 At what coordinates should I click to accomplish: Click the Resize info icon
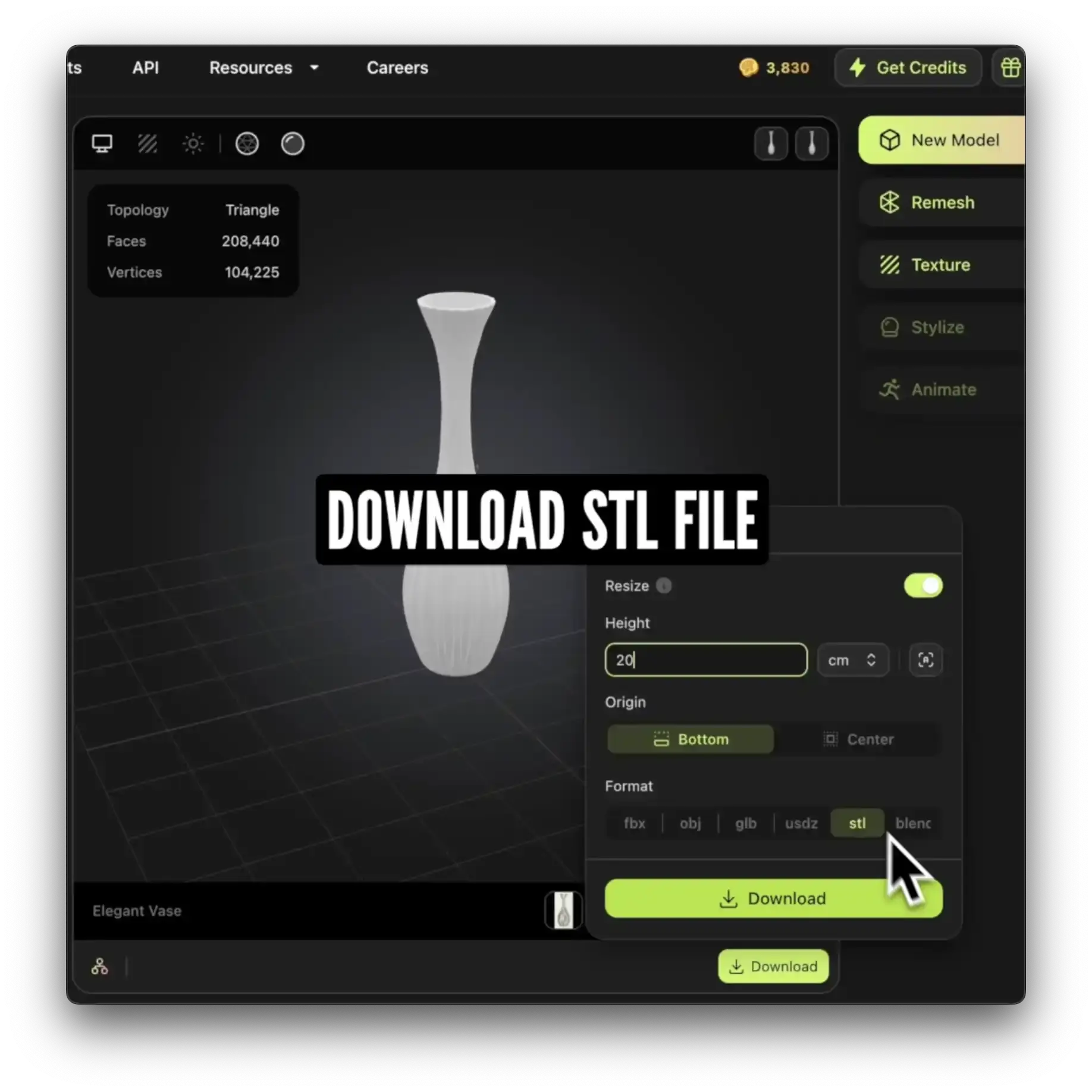tap(664, 586)
